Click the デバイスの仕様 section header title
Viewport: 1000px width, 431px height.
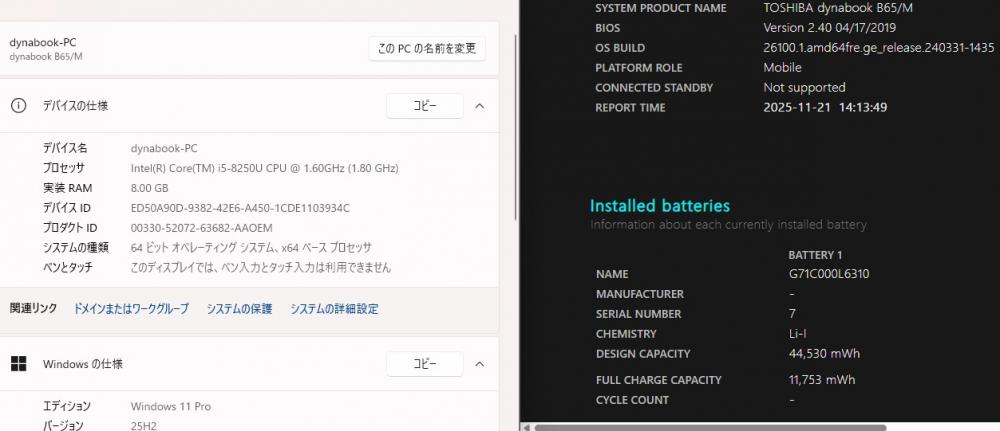pyautogui.click(x=76, y=106)
